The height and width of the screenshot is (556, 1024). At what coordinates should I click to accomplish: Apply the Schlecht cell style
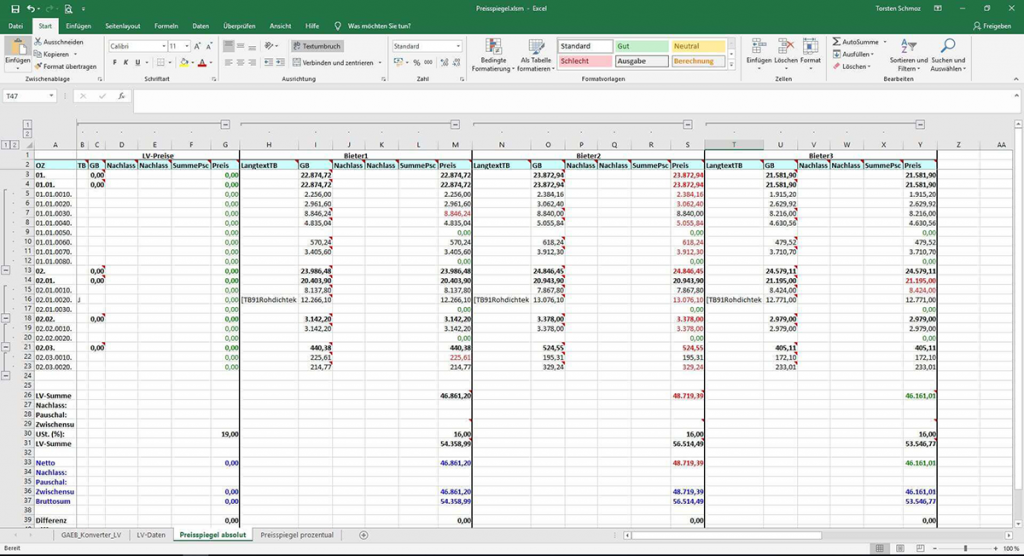tap(585, 61)
